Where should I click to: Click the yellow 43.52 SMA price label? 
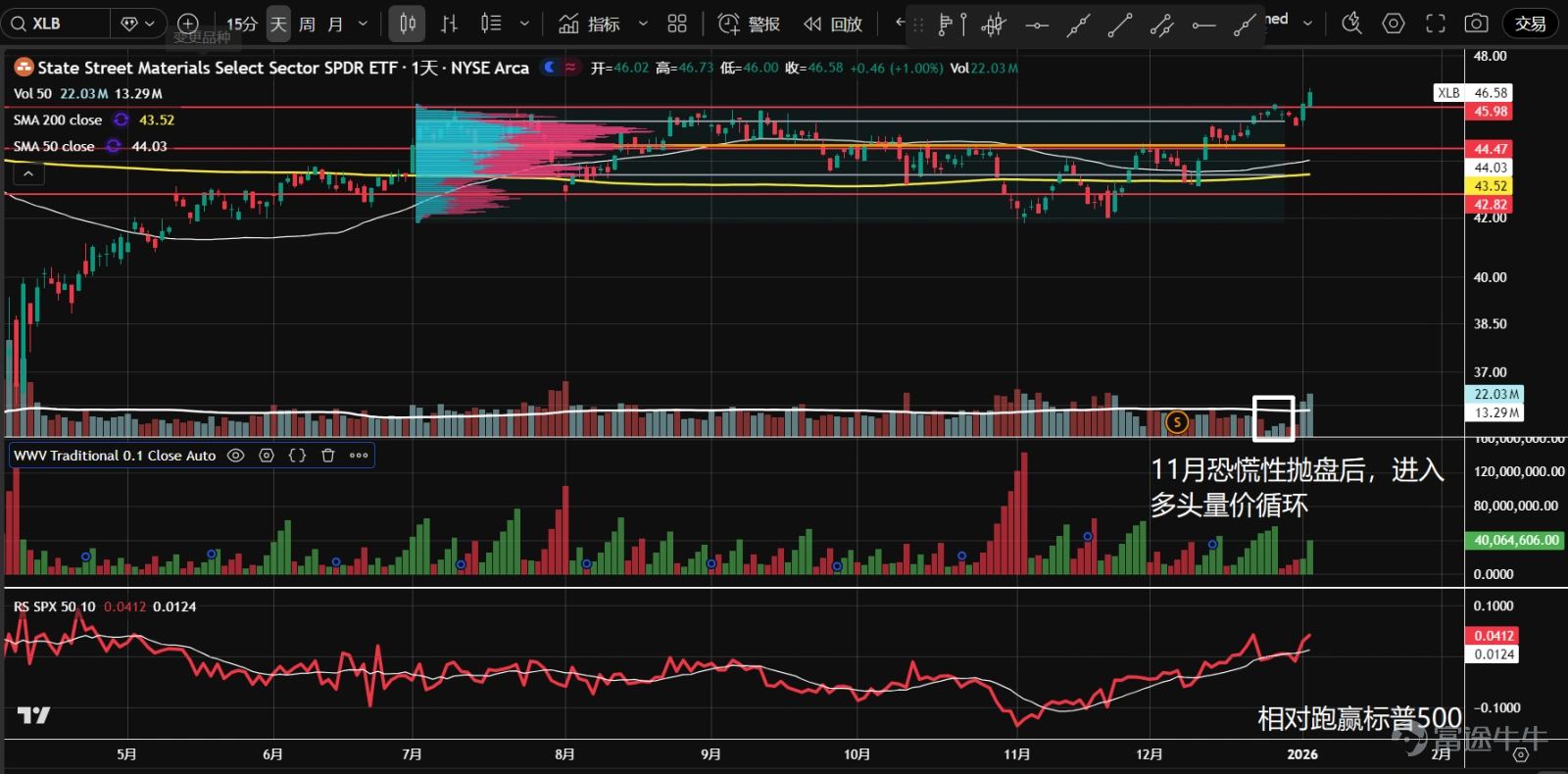pos(1491,186)
